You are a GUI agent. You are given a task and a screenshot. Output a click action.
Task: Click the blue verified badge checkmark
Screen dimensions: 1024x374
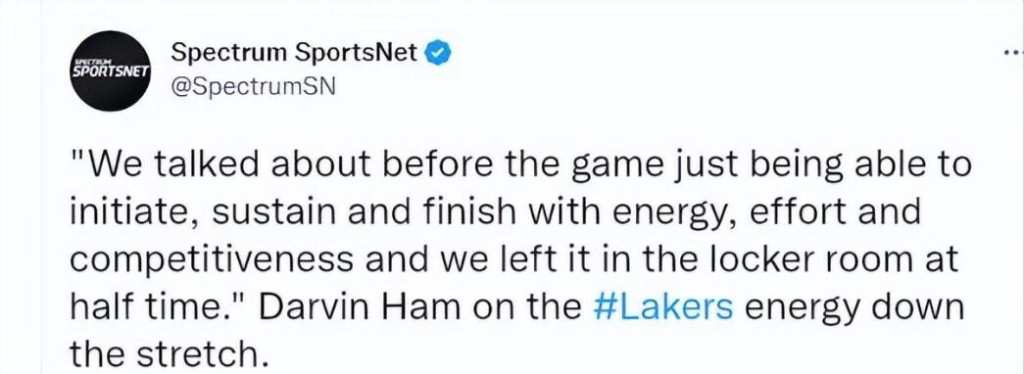(438, 54)
